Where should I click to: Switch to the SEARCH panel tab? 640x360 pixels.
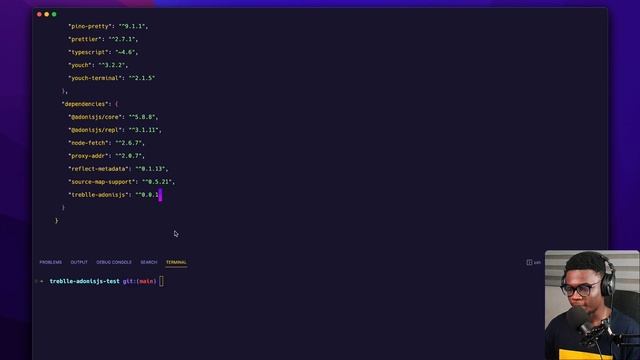tap(149, 262)
